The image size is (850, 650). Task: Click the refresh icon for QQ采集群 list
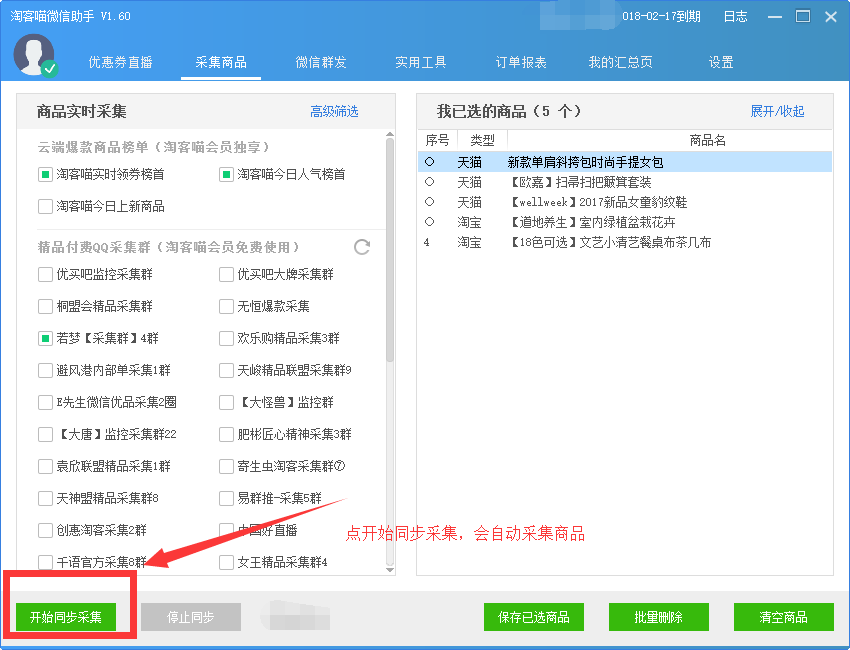tap(362, 247)
